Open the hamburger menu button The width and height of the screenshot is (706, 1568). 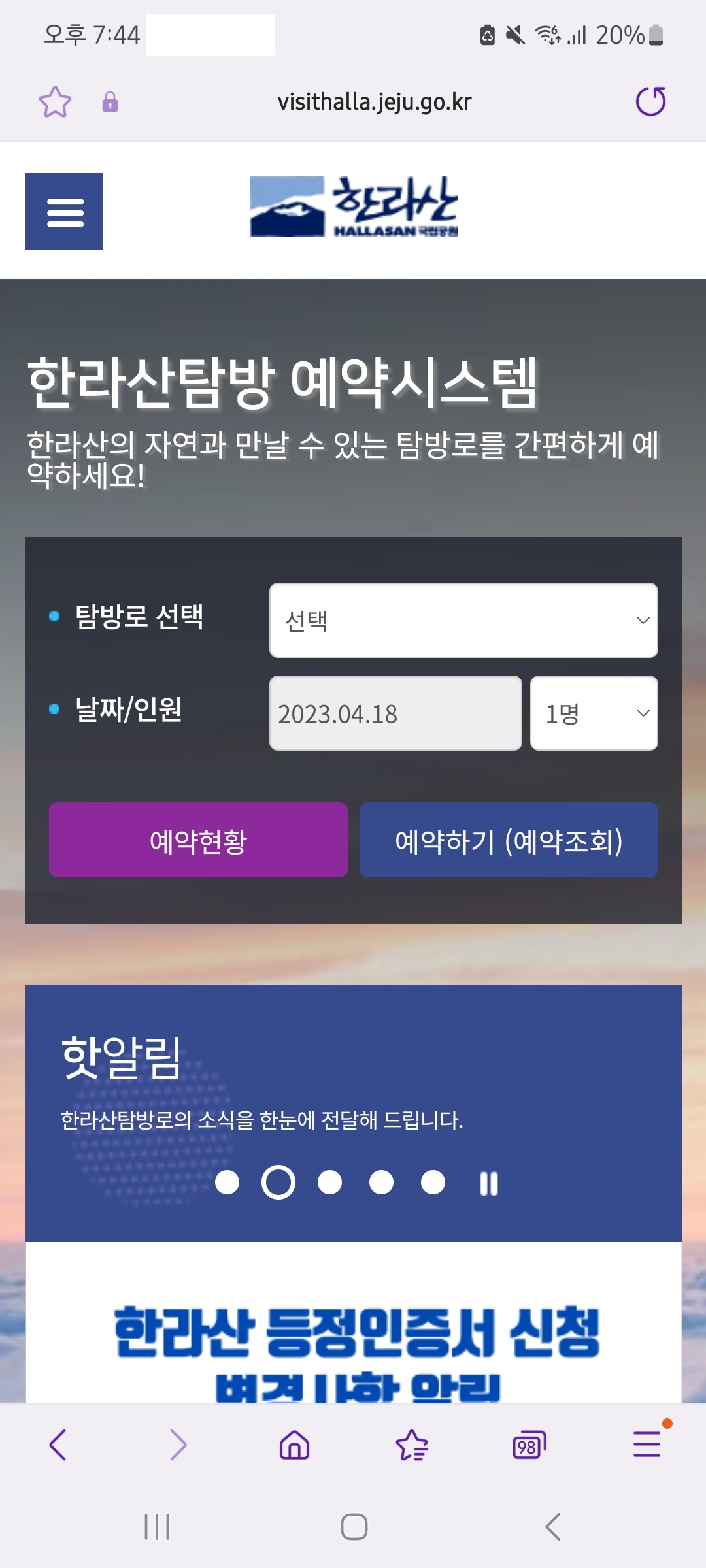tap(64, 211)
